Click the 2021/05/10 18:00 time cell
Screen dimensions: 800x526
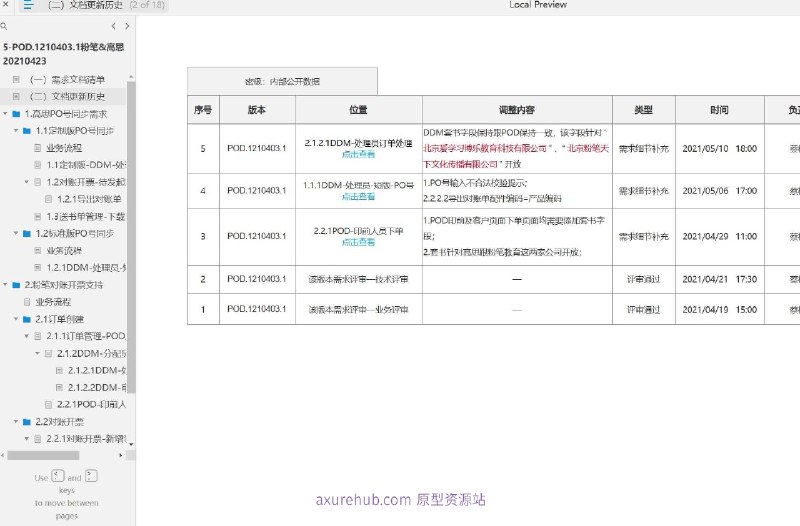tap(719, 148)
